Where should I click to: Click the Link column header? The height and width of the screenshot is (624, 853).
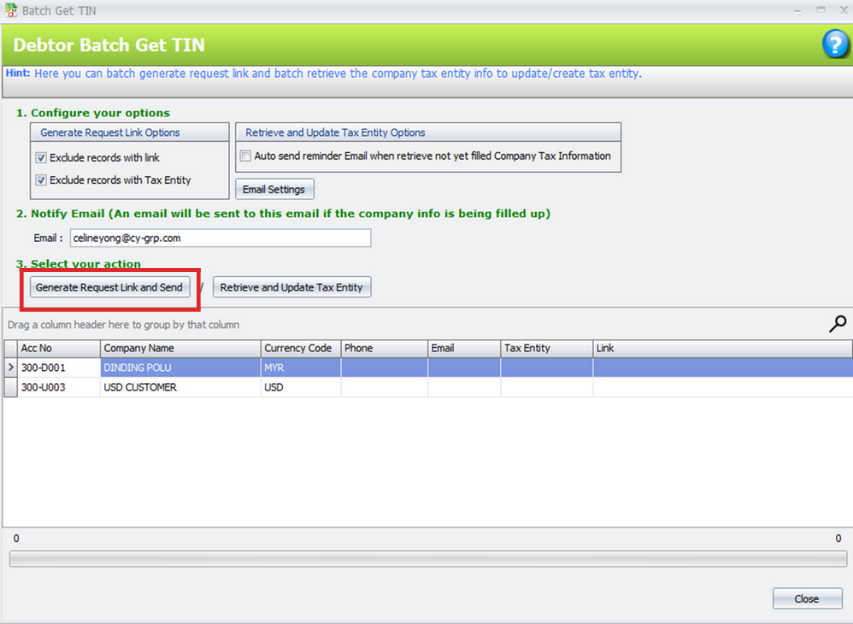click(x=720, y=348)
